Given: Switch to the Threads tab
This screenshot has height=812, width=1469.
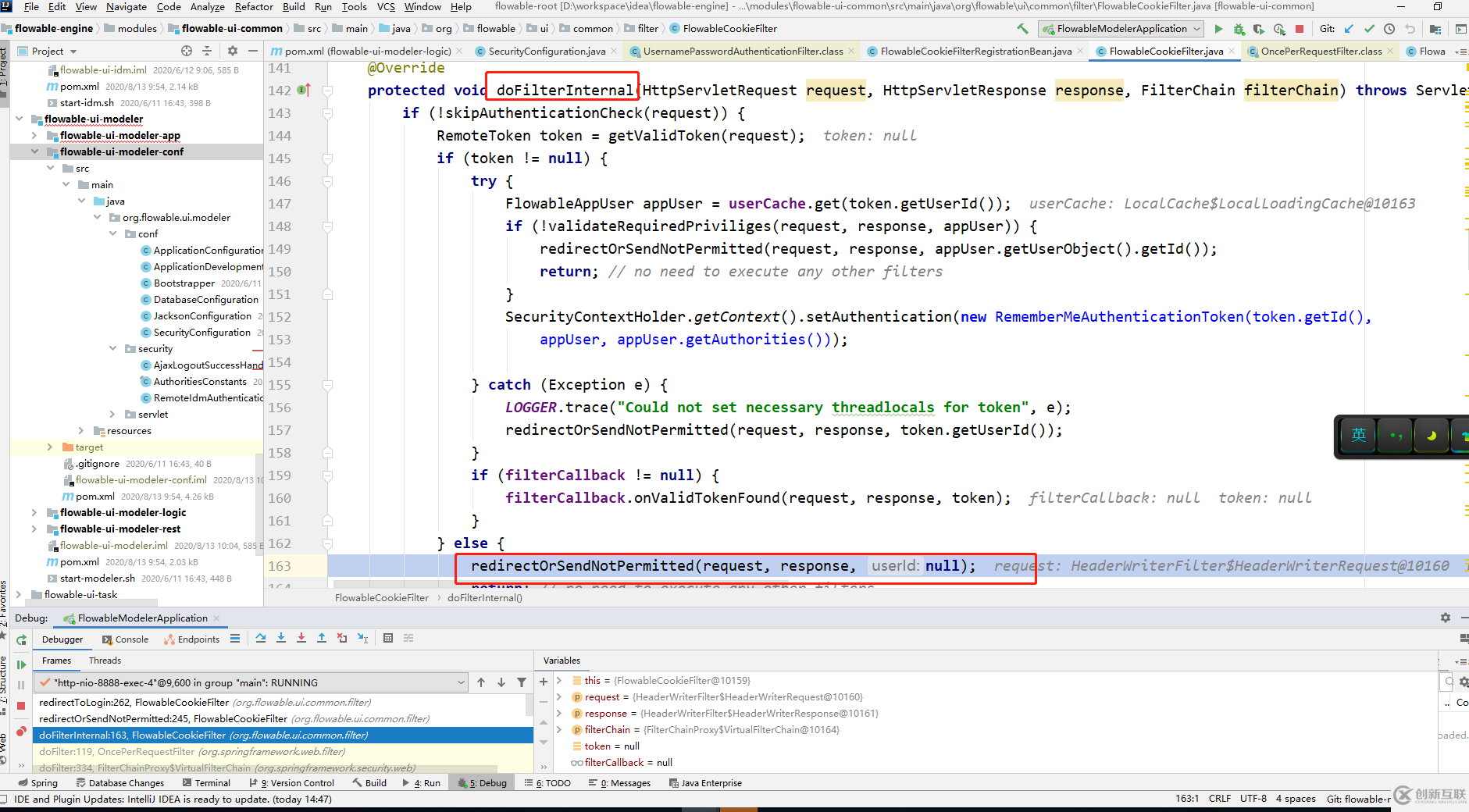Looking at the screenshot, I should 104,660.
